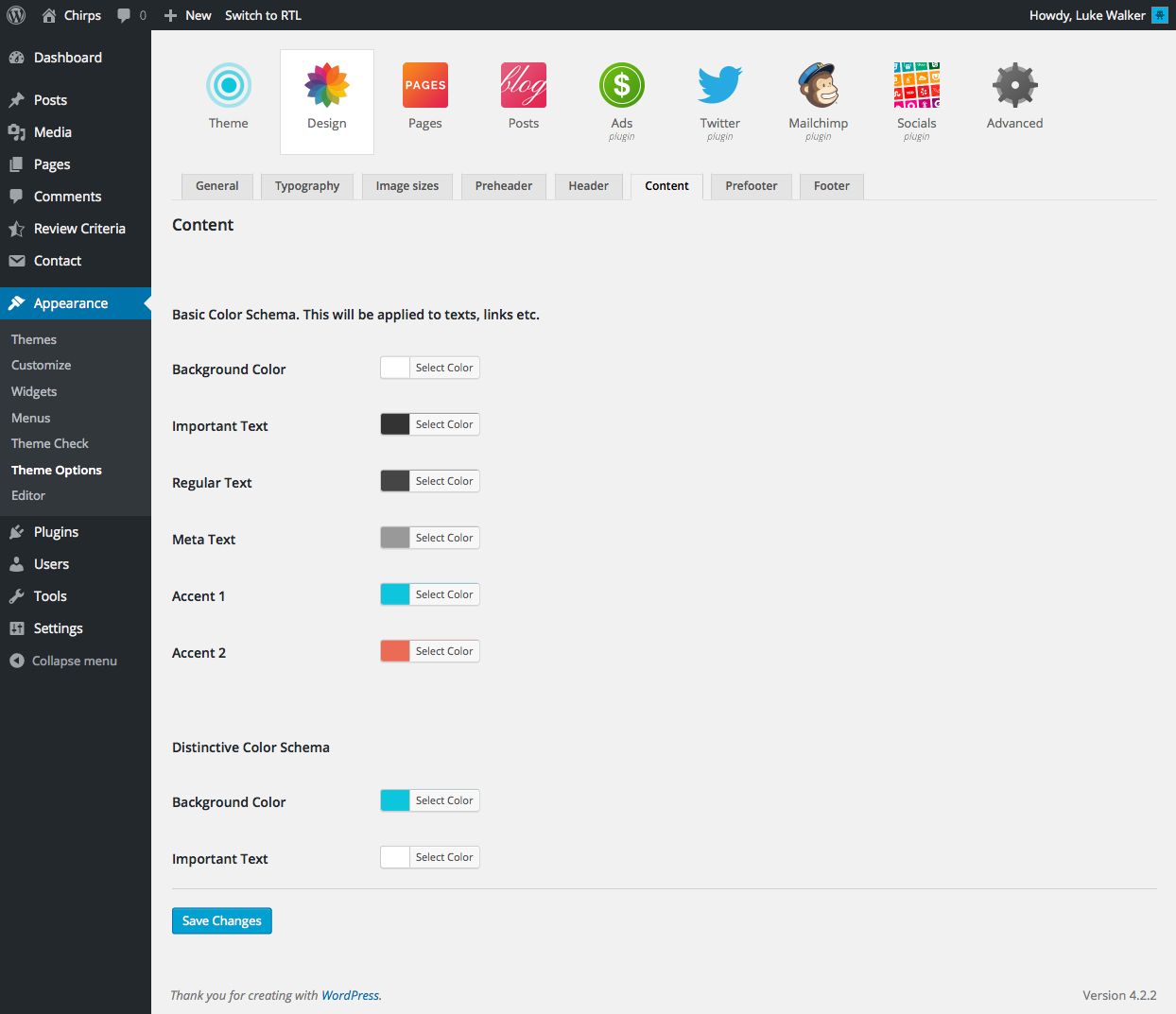The image size is (1176, 1014).
Task: Click the Accent 1 cyan color swatch
Action: (x=395, y=594)
